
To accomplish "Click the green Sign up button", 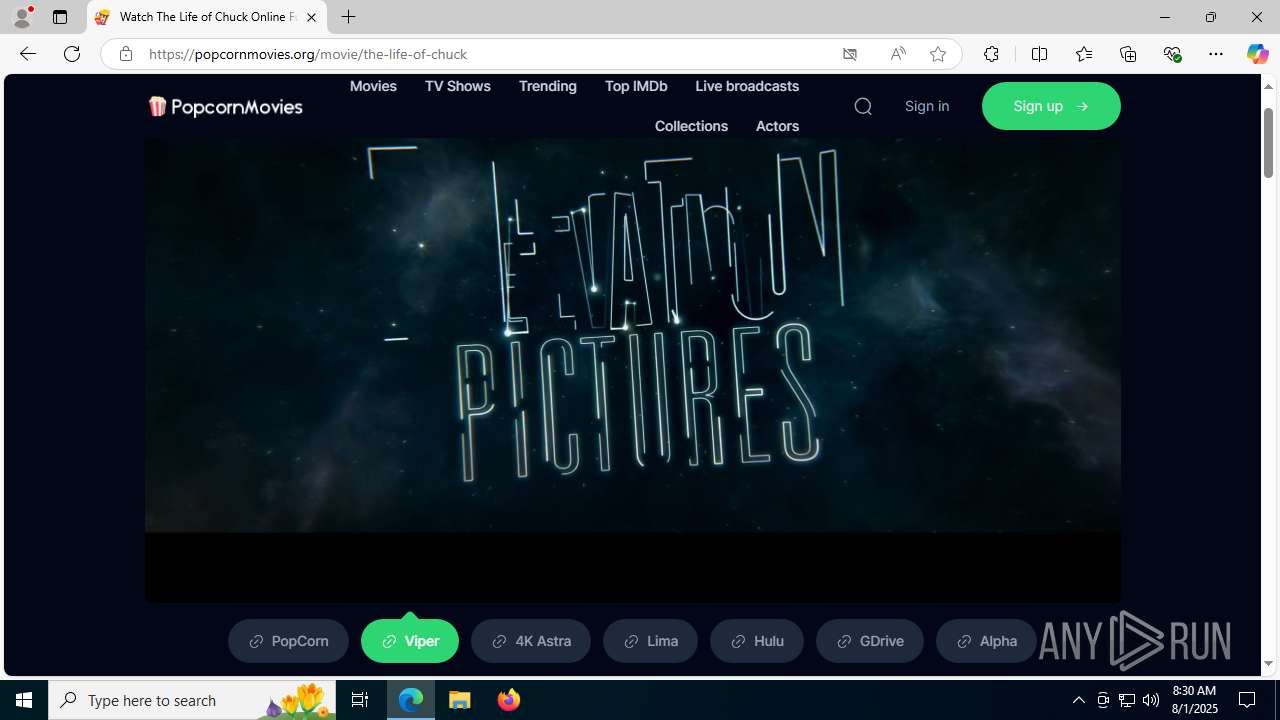I will point(1051,106).
